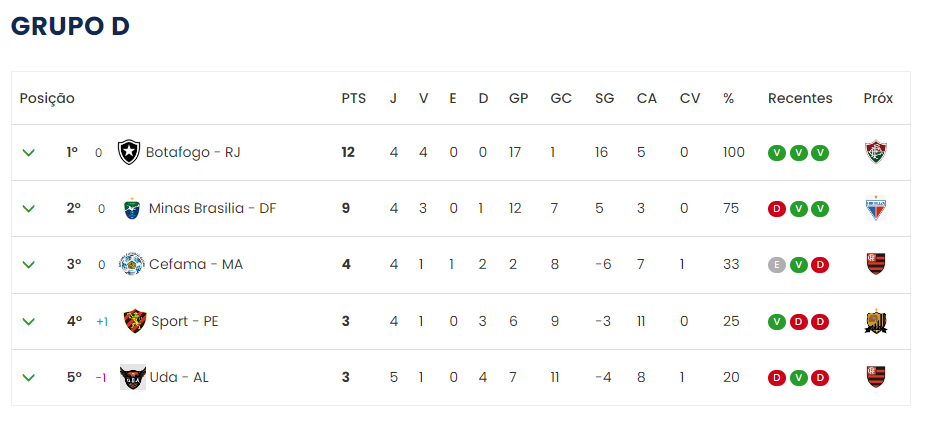The width and height of the screenshot is (927, 444).
Task: Open Sport's next opponent crest
Action: 876,321
